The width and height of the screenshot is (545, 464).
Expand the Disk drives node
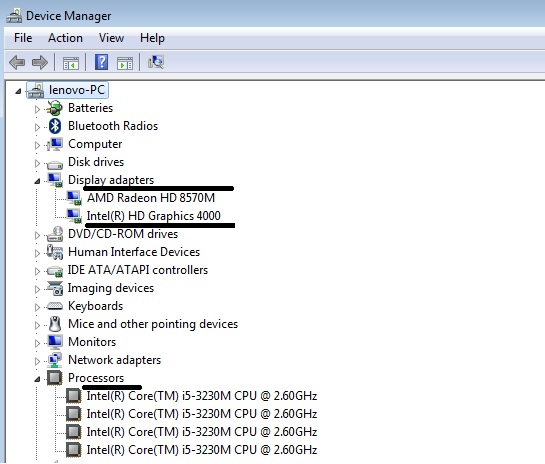pyautogui.click(x=37, y=163)
